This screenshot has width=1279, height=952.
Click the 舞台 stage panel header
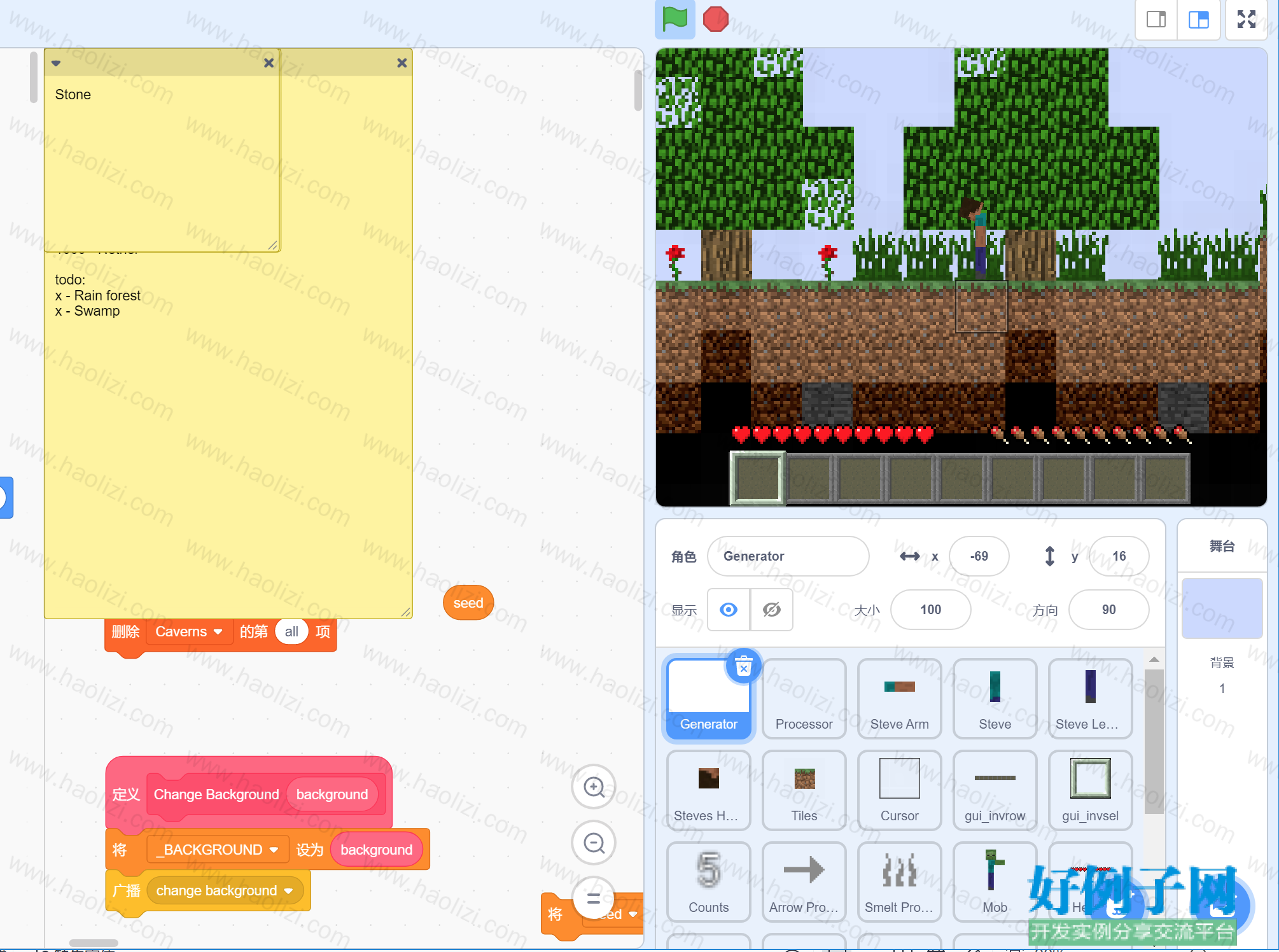point(1222,546)
